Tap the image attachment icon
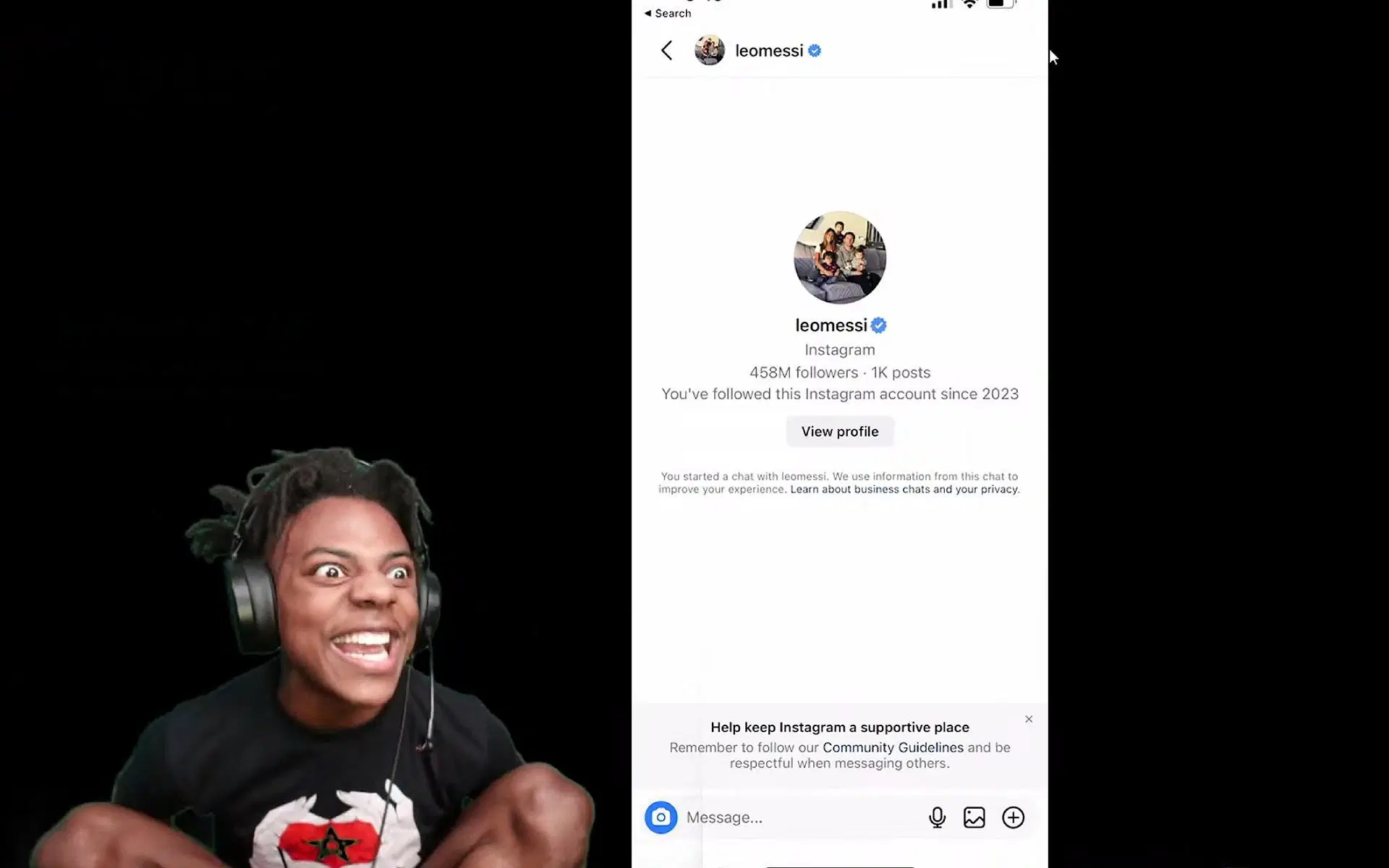Image resolution: width=1389 pixels, height=868 pixels. (x=974, y=818)
